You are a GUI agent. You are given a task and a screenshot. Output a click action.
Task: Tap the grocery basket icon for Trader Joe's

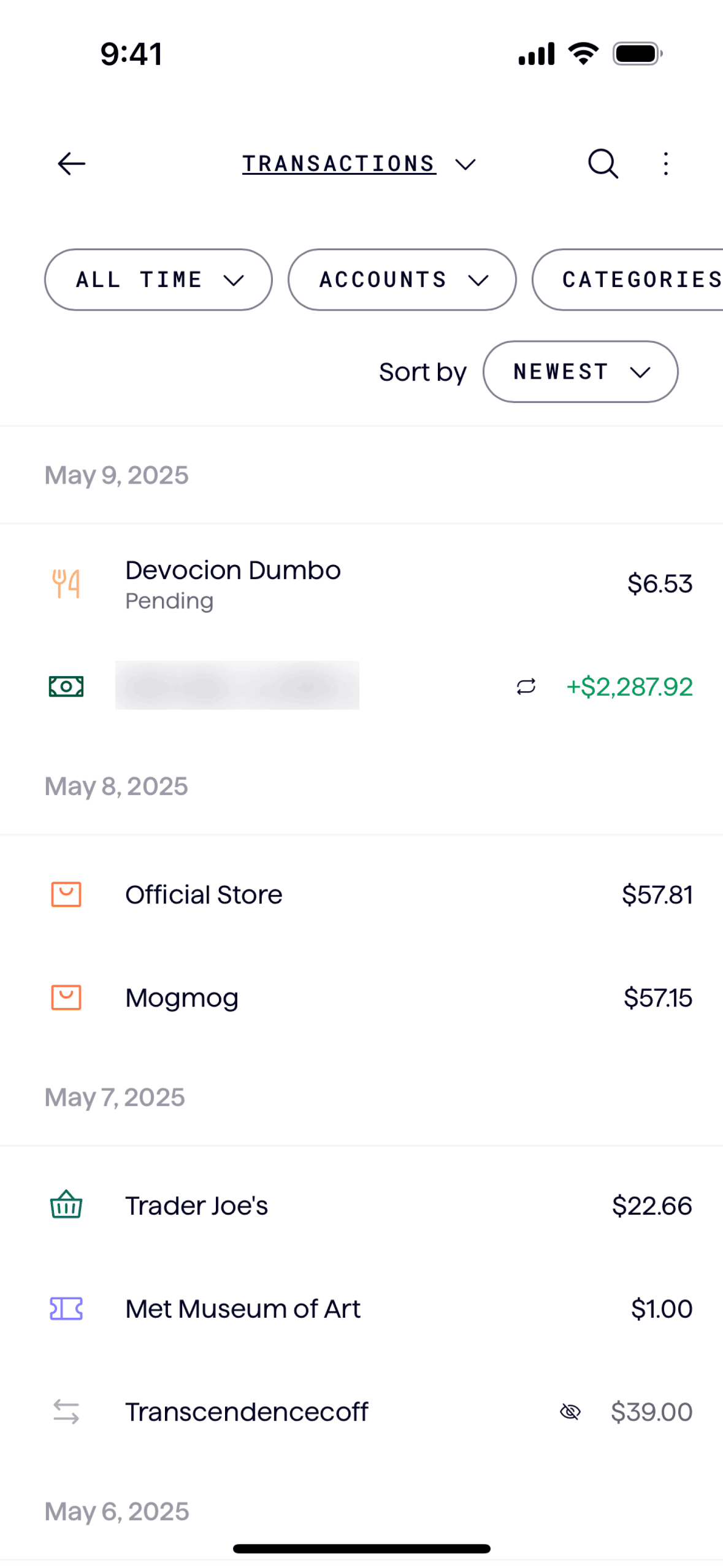tap(66, 1205)
